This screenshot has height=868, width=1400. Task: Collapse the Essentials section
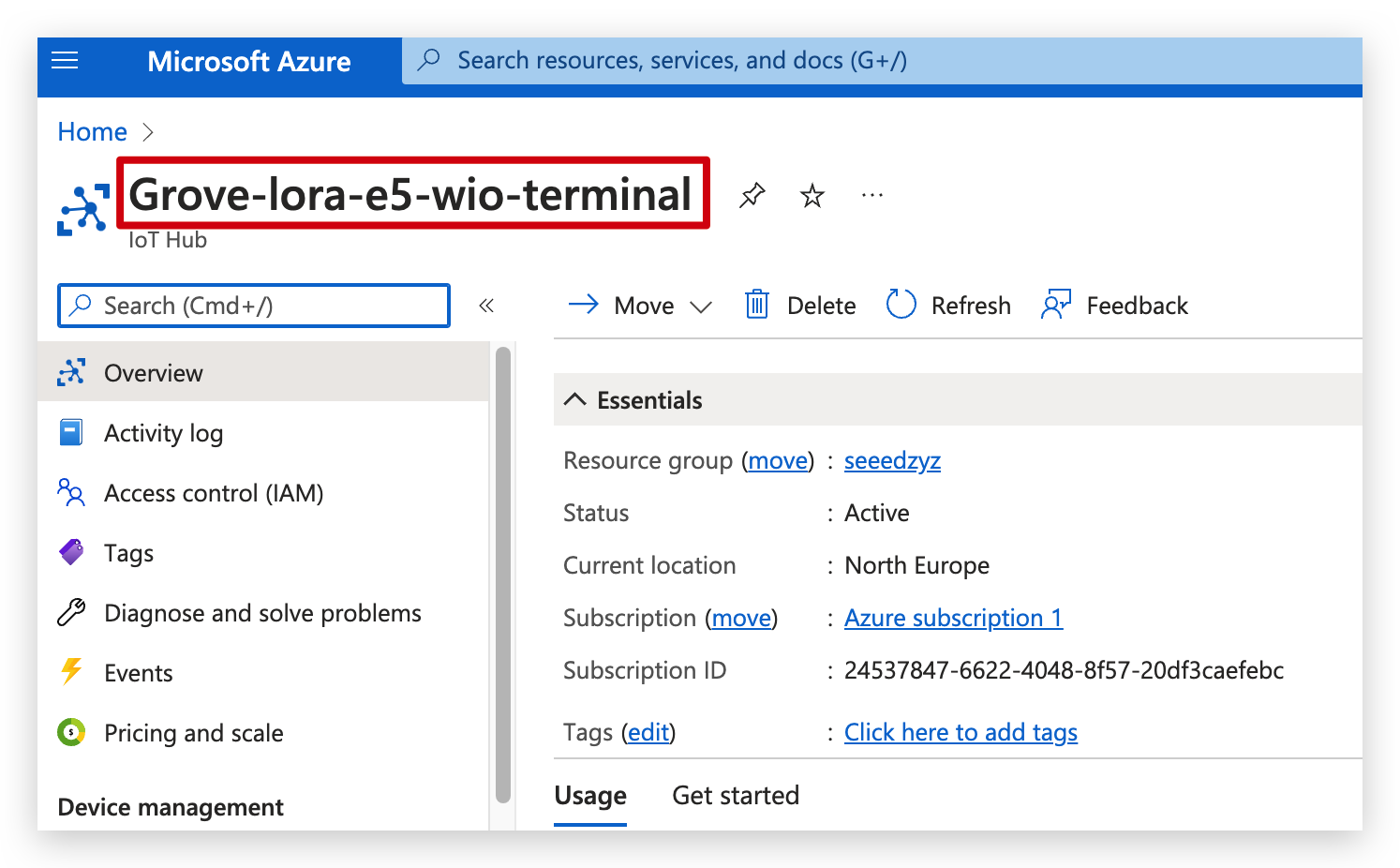click(575, 399)
